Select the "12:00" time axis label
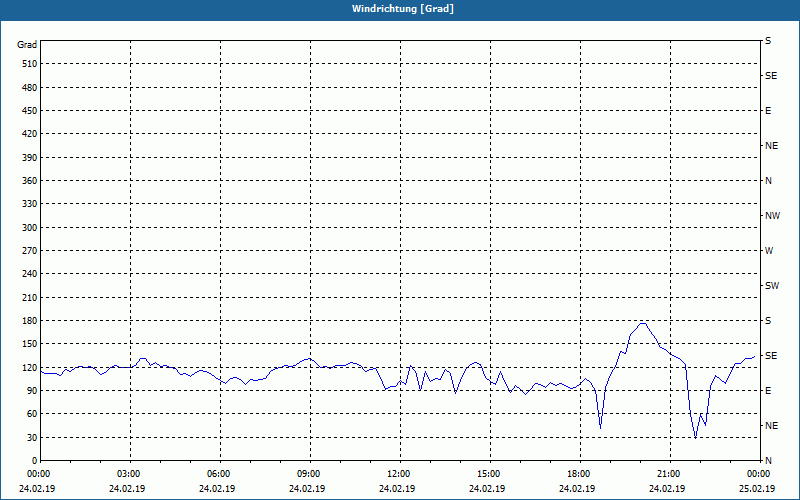 coord(400,474)
